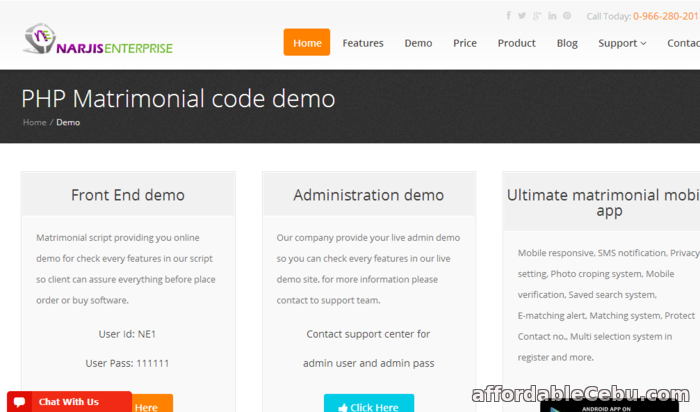Click the Call Today label
This screenshot has width=700, height=412.
(608, 17)
